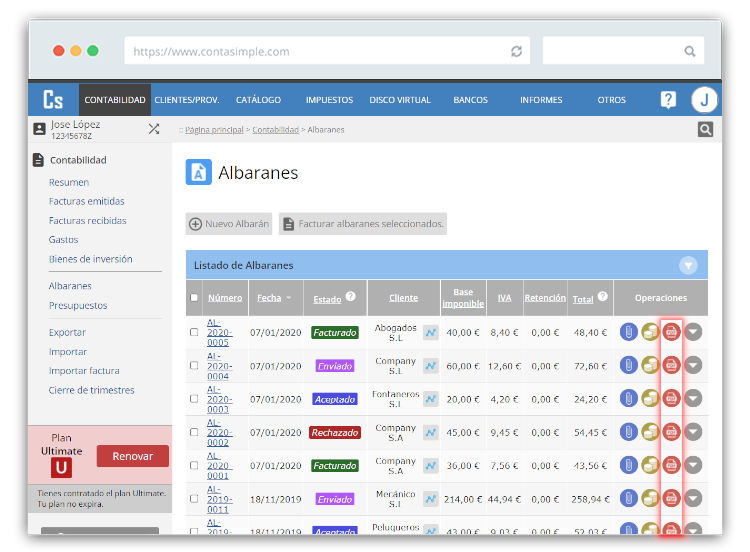This screenshot has height=552, width=750.
Task: Click the coins icon for AL-2019-0011
Action: (650, 498)
